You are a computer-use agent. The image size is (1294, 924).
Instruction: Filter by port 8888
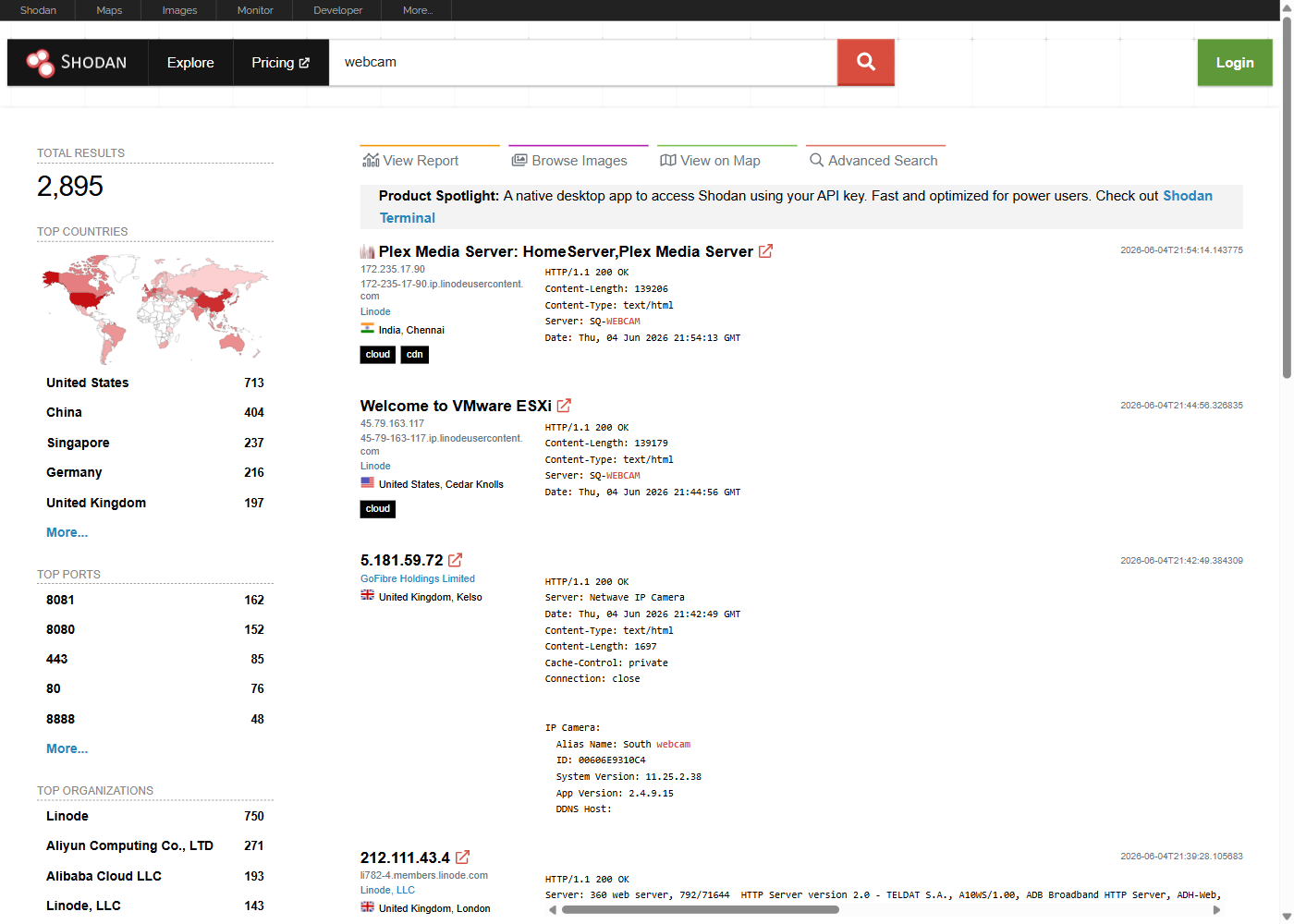[x=155, y=719]
